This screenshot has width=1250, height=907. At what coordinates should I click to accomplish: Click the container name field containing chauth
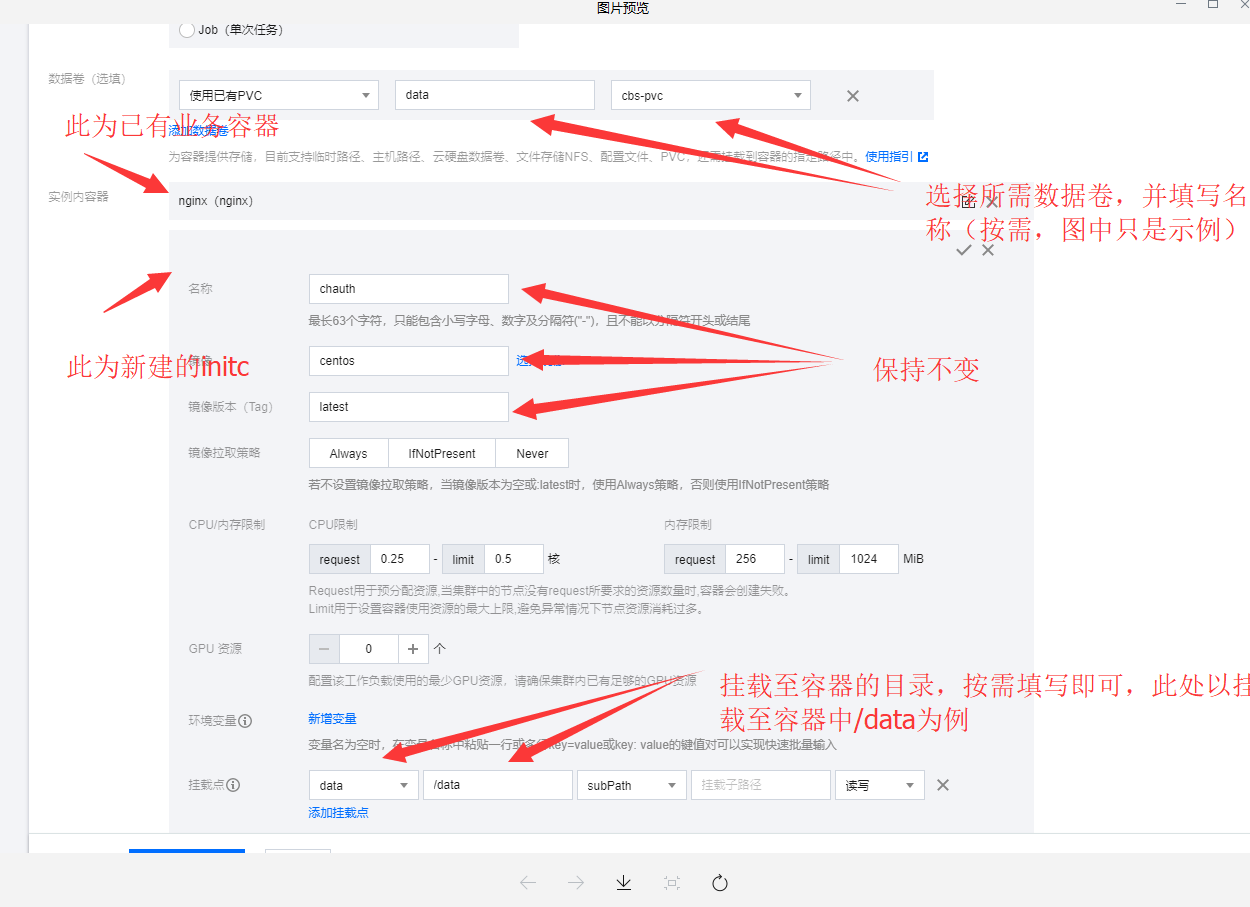(408, 289)
